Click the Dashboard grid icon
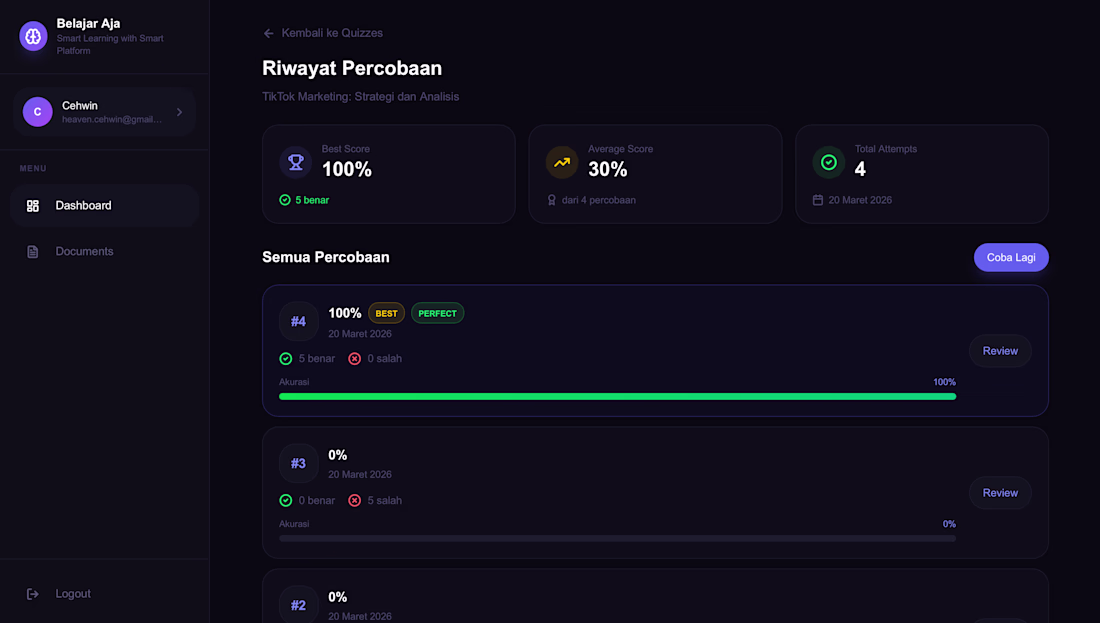 click(33, 206)
